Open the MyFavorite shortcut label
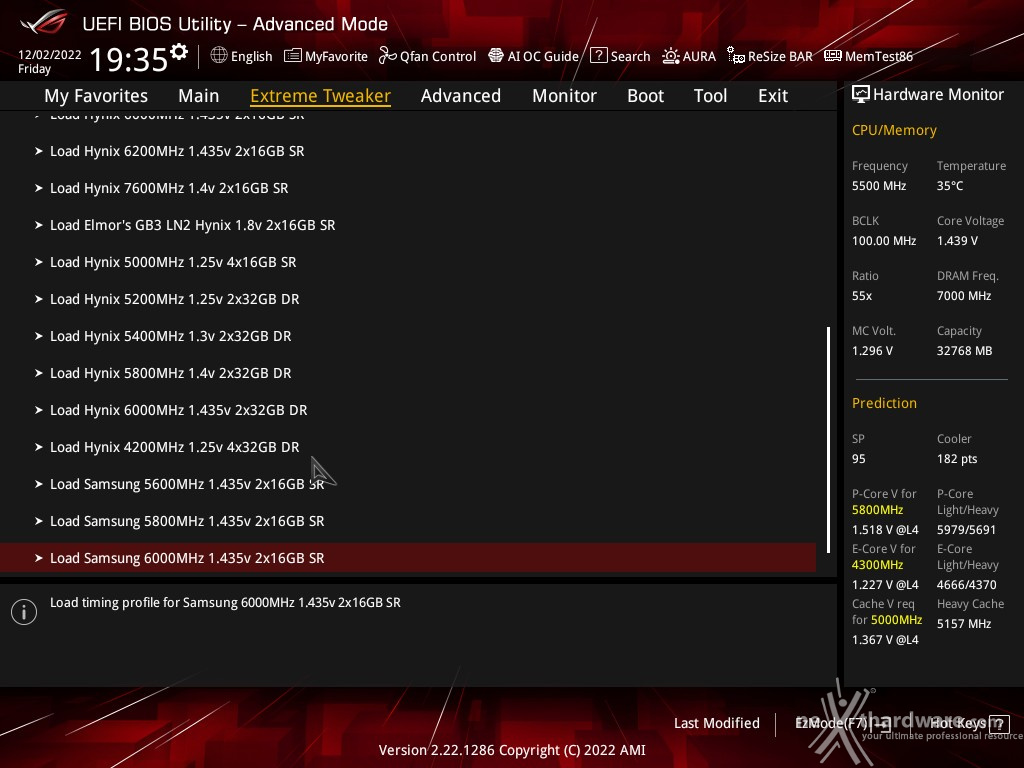 tap(336, 56)
